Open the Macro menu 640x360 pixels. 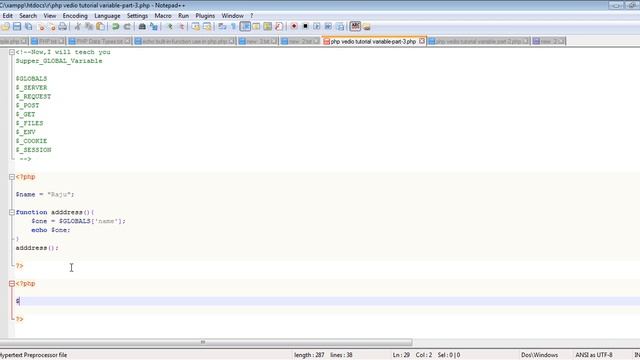(x=163, y=16)
